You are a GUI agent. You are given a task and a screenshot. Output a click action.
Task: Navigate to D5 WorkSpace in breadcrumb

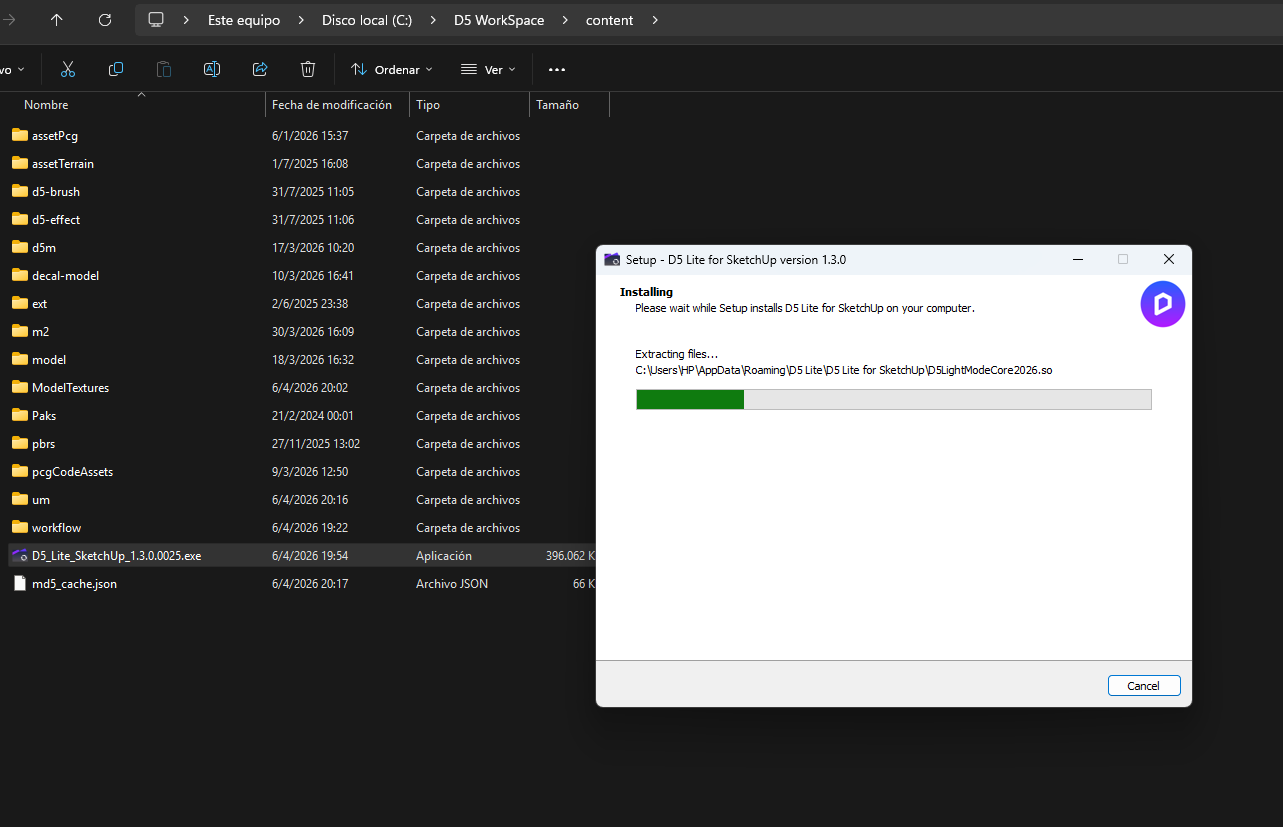tap(499, 20)
